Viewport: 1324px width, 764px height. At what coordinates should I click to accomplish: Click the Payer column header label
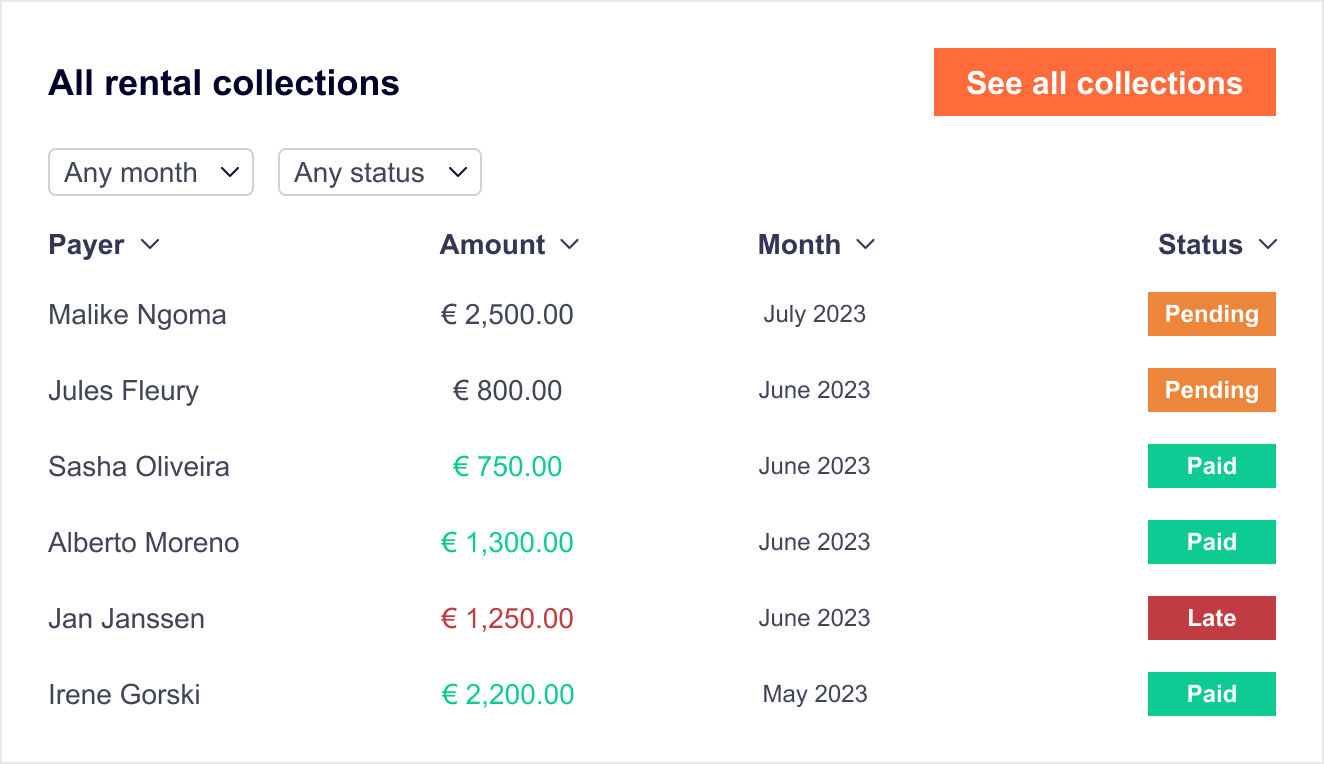[x=86, y=244]
